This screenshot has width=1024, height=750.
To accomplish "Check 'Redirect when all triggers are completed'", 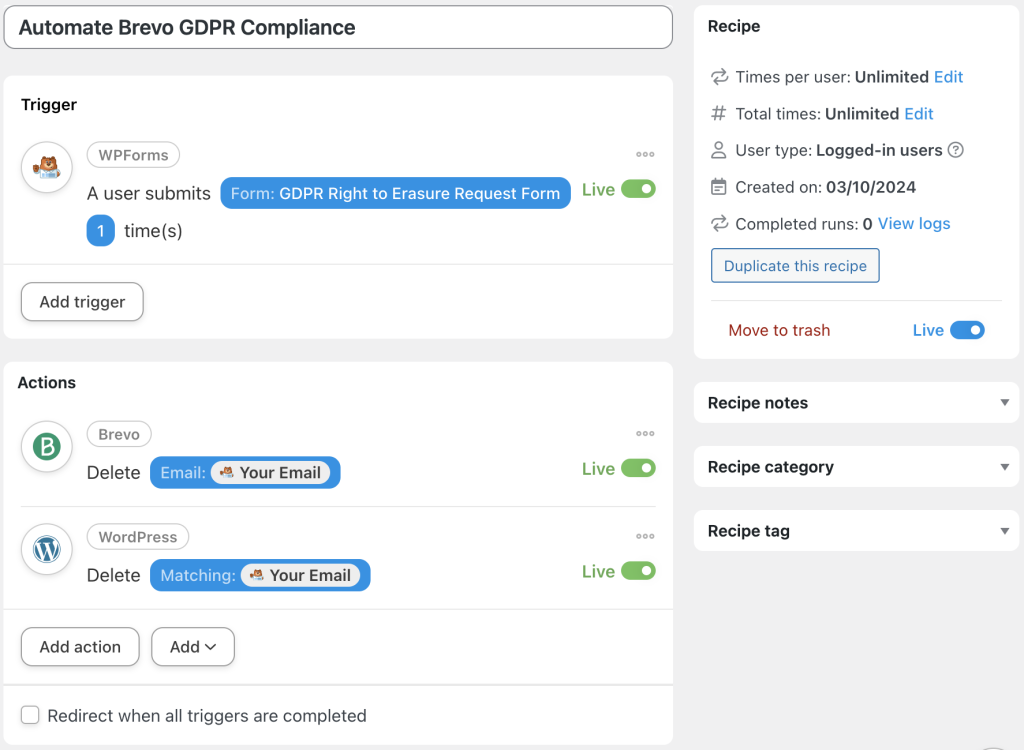I will coord(30,715).
